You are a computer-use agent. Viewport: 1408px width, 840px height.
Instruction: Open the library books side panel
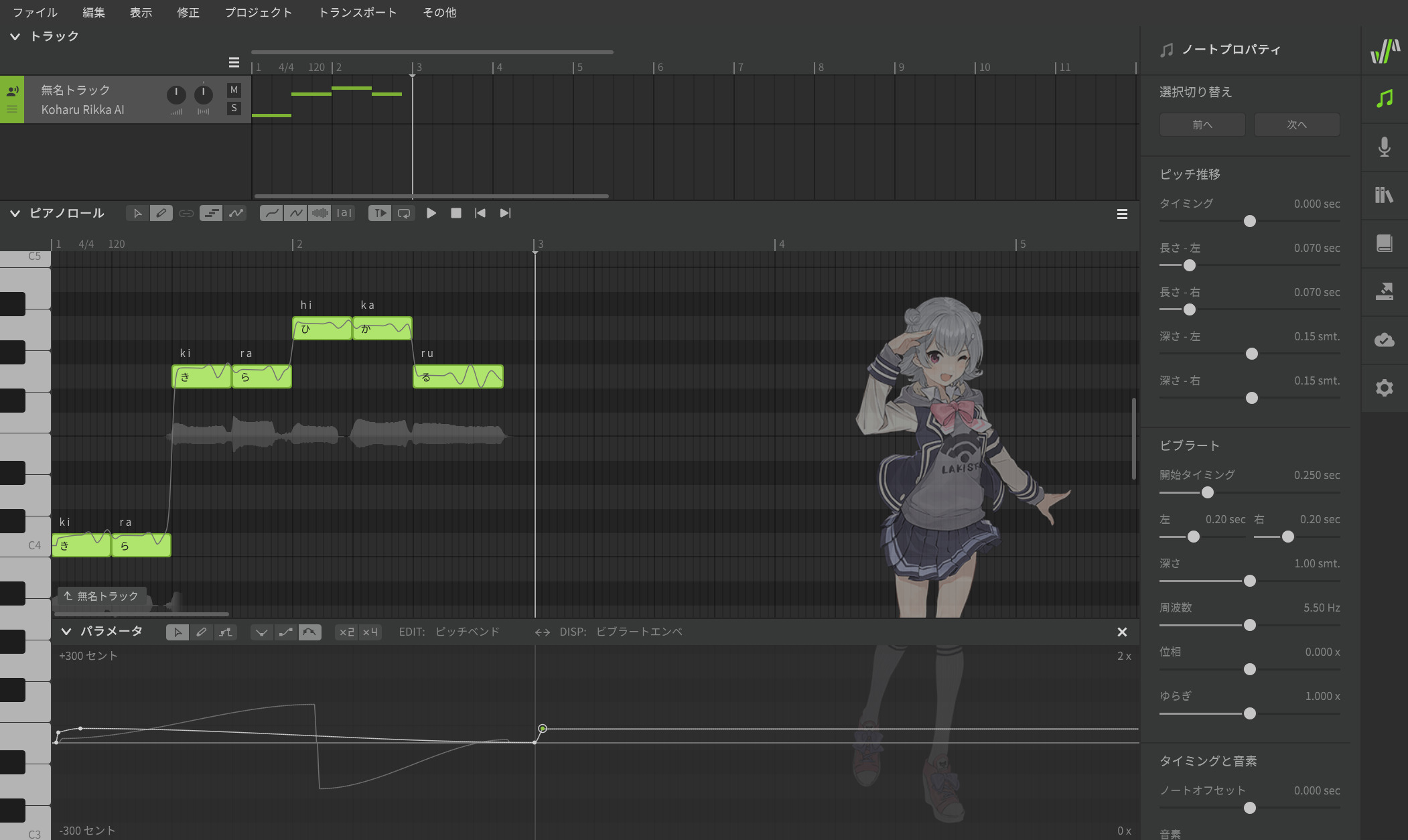tap(1385, 196)
